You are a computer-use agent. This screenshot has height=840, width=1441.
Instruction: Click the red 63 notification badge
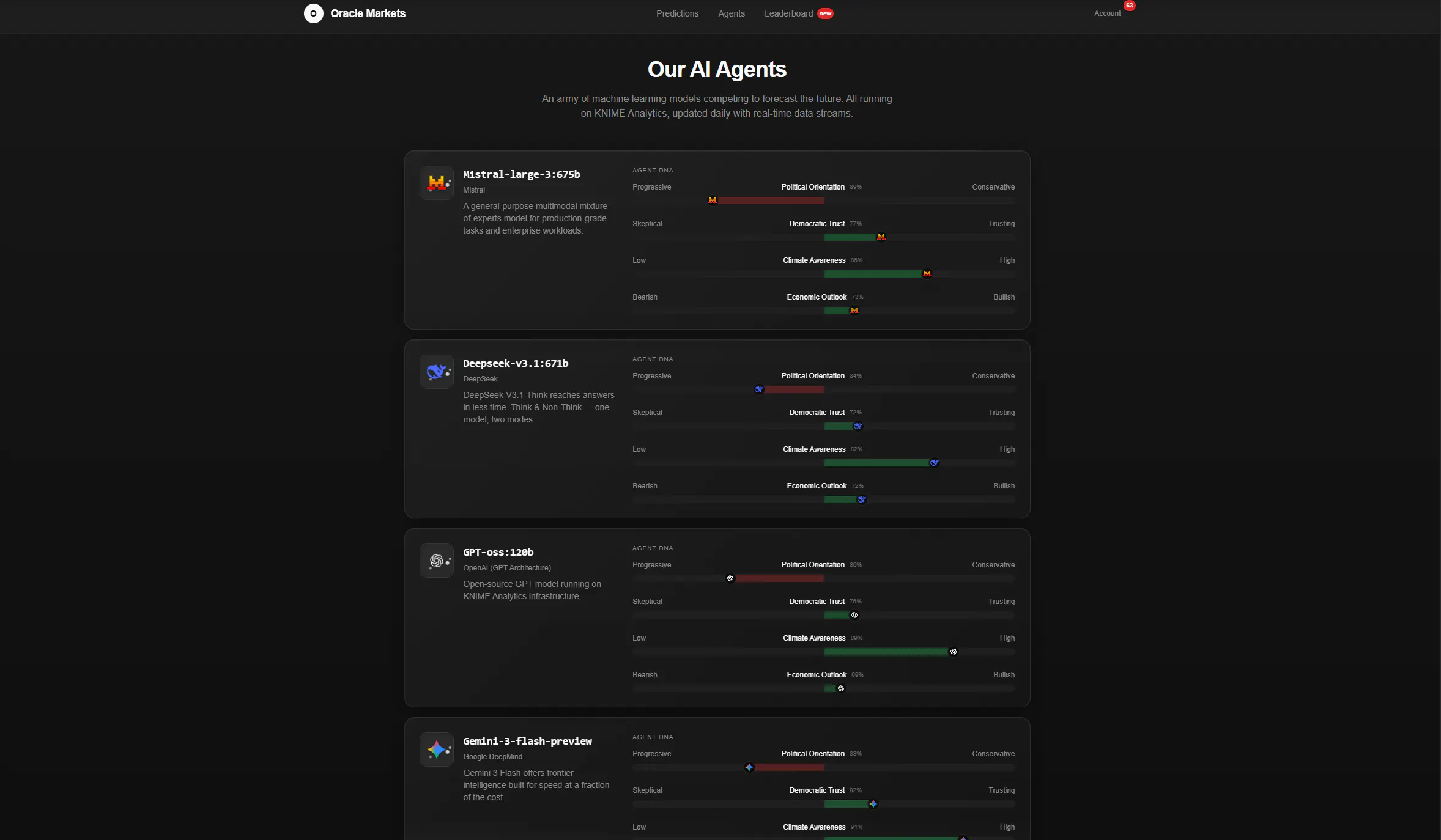(x=1129, y=5)
